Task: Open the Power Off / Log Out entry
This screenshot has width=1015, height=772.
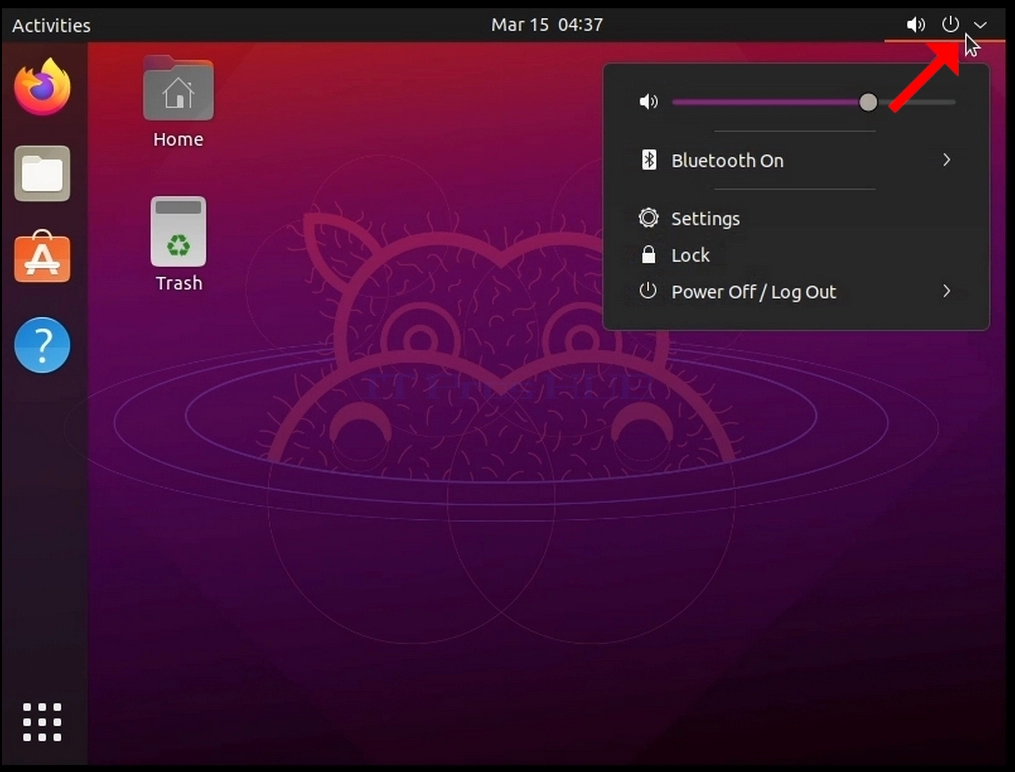Action: 796,292
